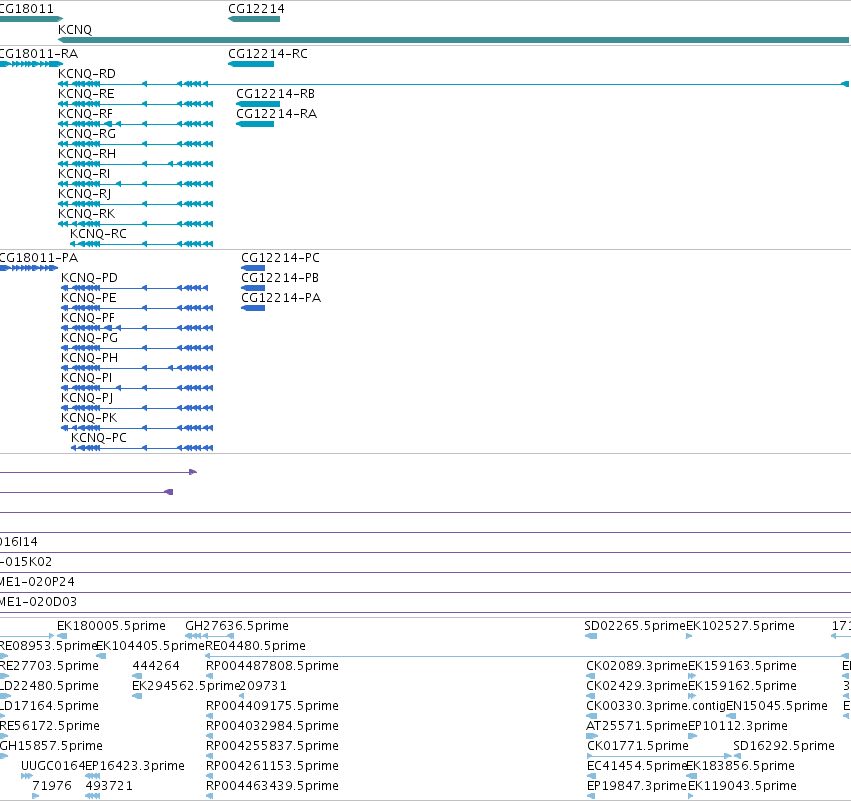
Task: Select the RE04480.5prime EST label
Action: [255, 646]
